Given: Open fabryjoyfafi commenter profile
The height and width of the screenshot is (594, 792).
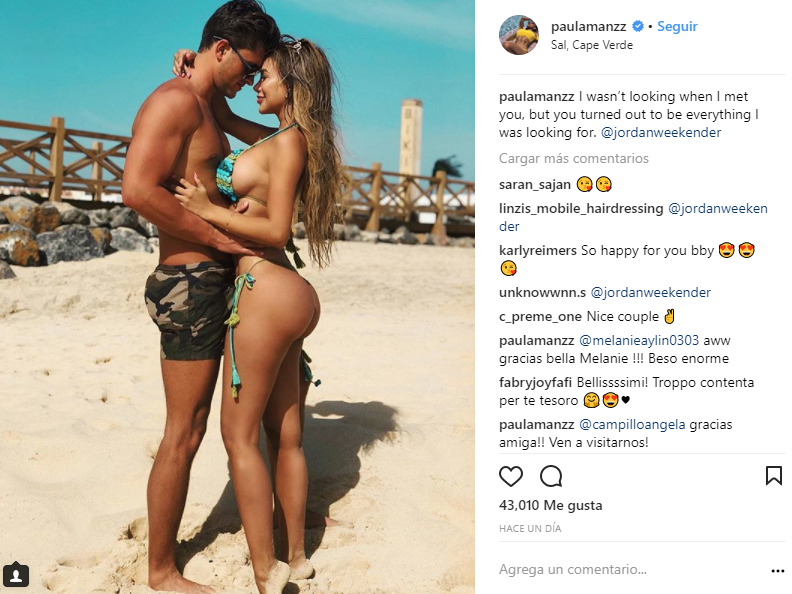Looking at the screenshot, I should (x=535, y=383).
